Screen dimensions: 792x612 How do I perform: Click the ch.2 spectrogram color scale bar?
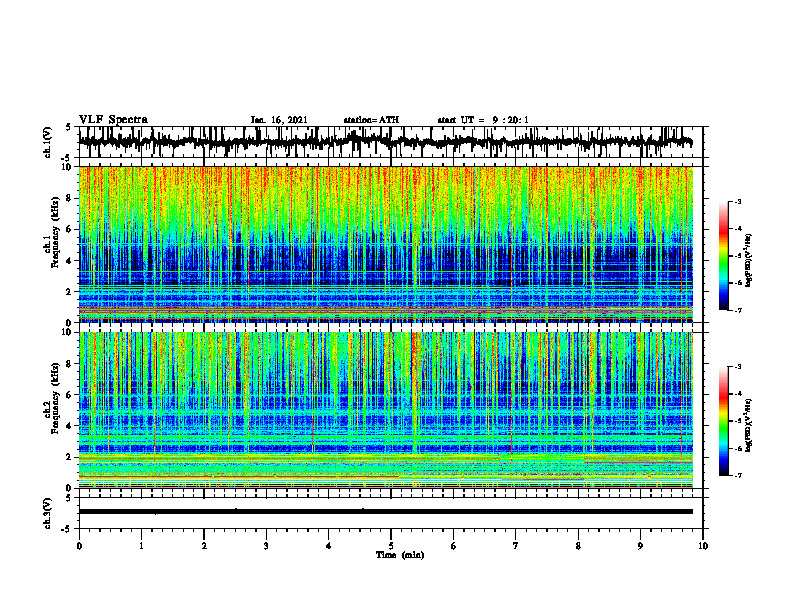[x=723, y=421]
